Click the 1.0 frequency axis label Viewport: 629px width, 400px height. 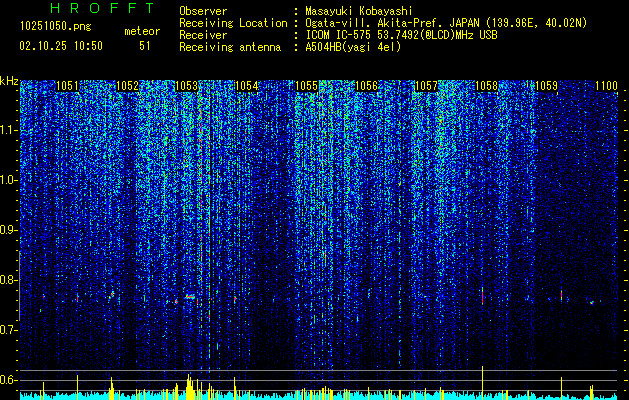coord(9,180)
